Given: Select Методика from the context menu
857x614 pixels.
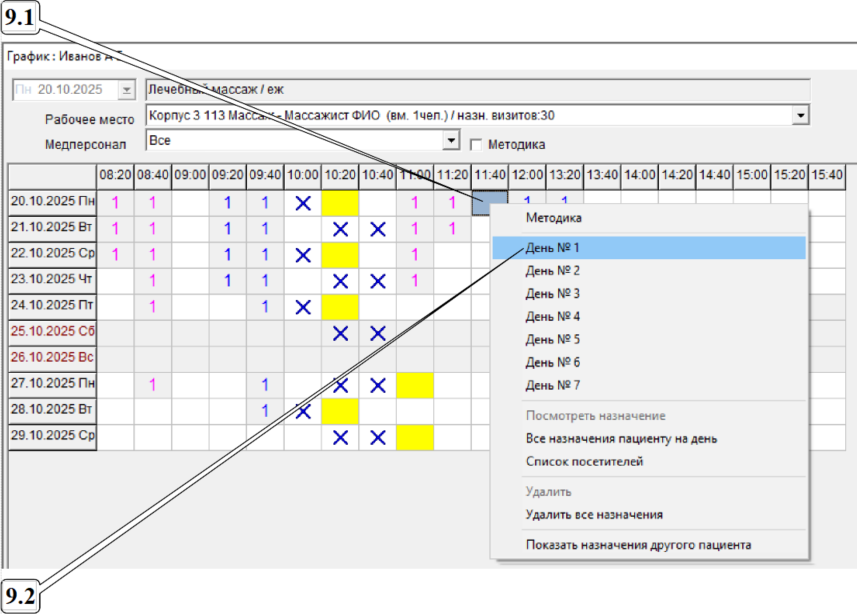Looking at the screenshot, I should (553, 217).
